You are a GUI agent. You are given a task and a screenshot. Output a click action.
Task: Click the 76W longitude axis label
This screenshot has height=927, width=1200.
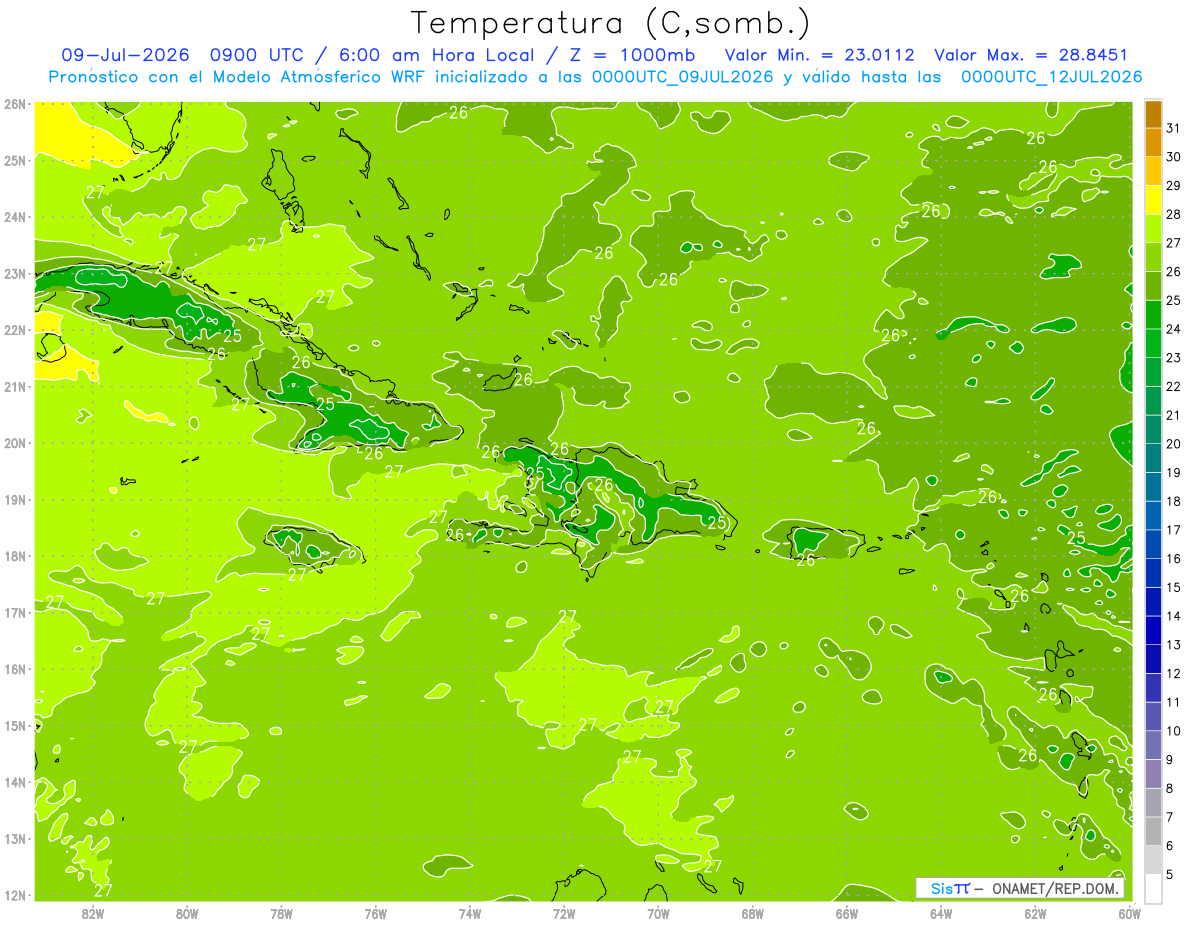(x=376, y=913)
